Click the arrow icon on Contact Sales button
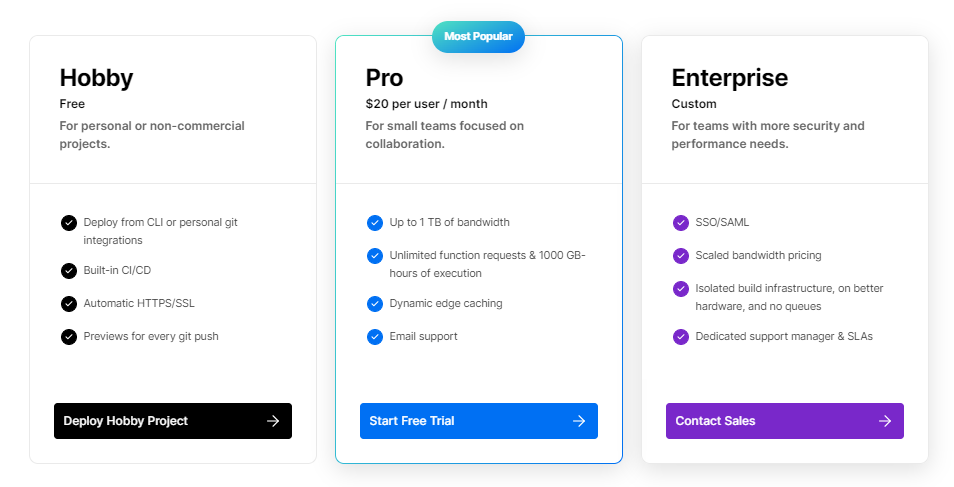Screen dimensions: 954x487 pyautogui.click(x=885, y=421)
